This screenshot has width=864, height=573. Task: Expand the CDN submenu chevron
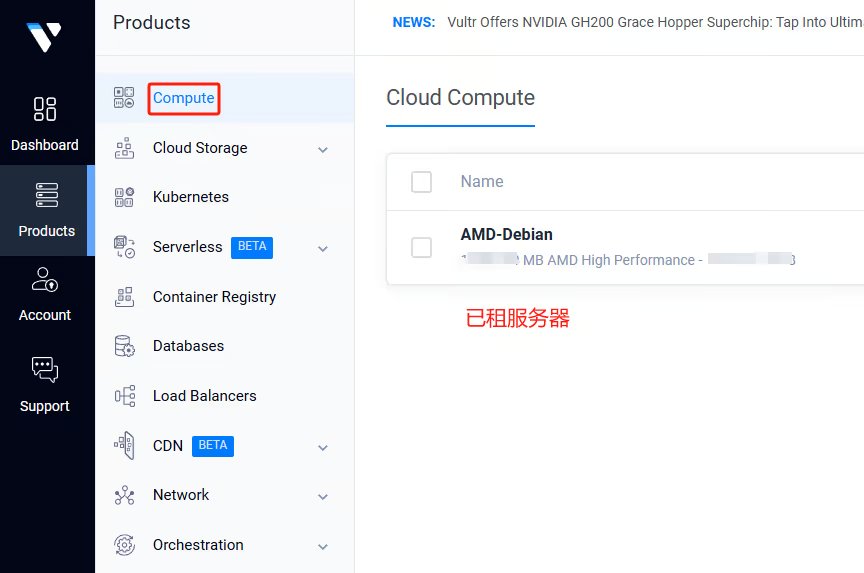tap(323, 447)
